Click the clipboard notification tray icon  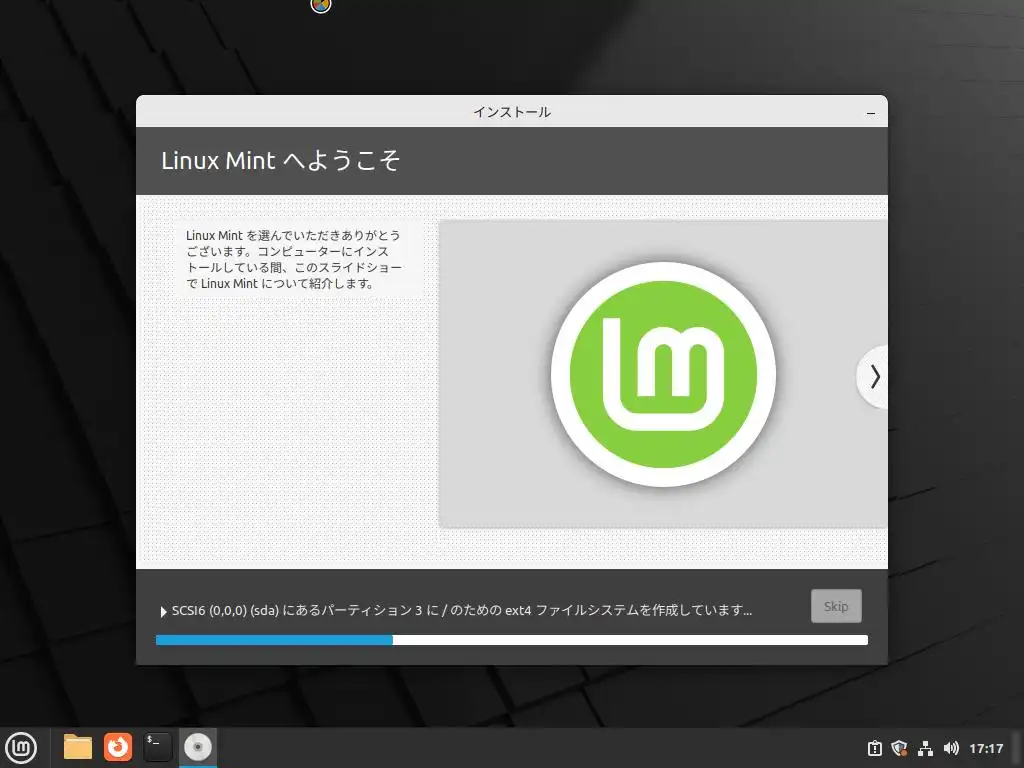point(874,748)
